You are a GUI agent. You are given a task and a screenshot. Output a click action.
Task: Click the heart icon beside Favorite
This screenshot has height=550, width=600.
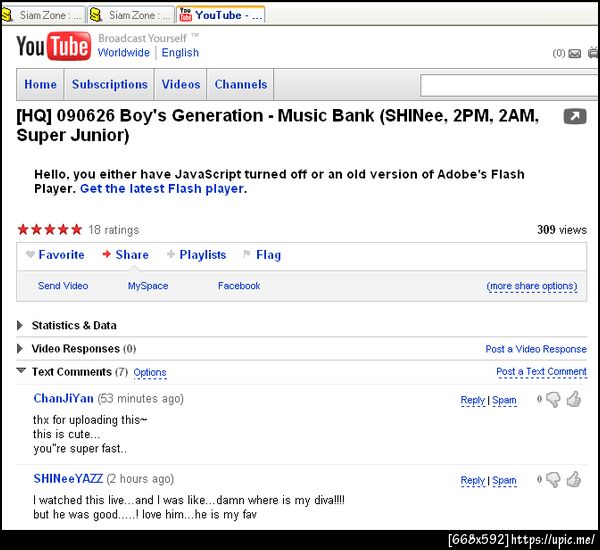click(x=30, y=254)
